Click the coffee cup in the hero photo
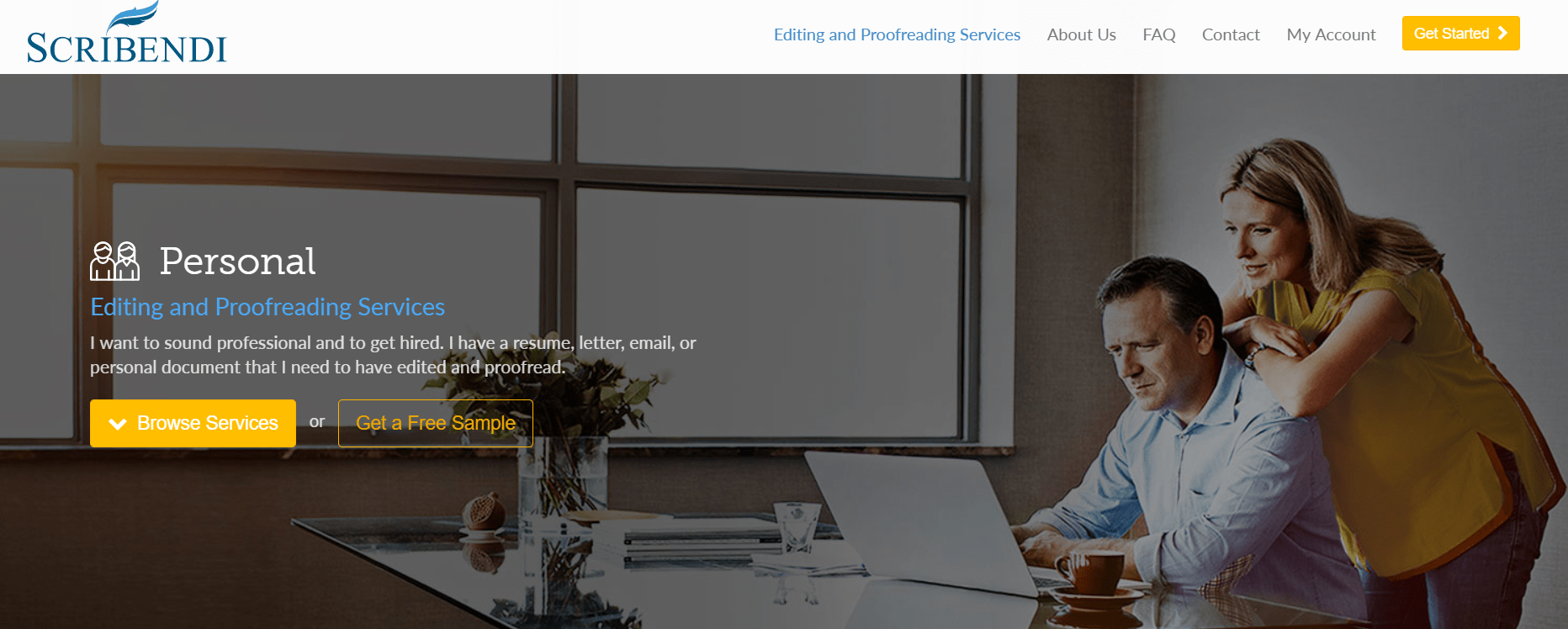This screenshot has height=629, width=1568. coord(1091,576)
